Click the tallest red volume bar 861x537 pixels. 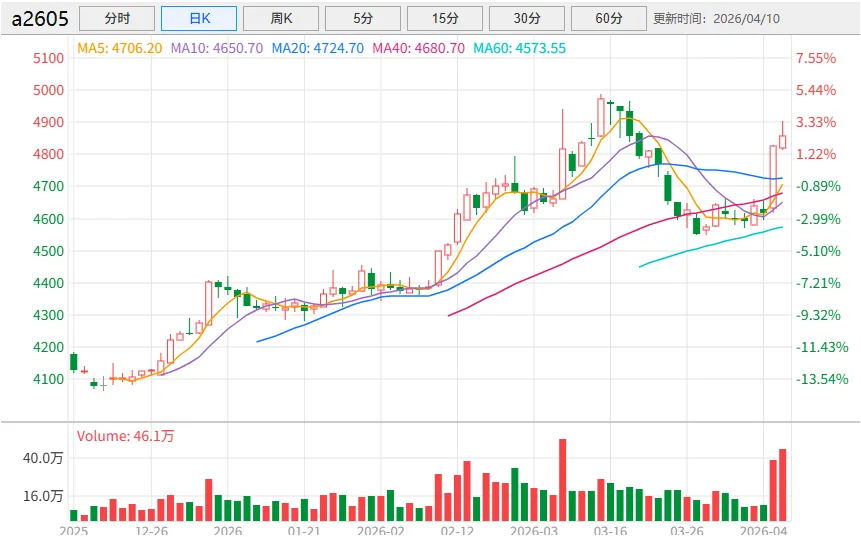(562, 480)
